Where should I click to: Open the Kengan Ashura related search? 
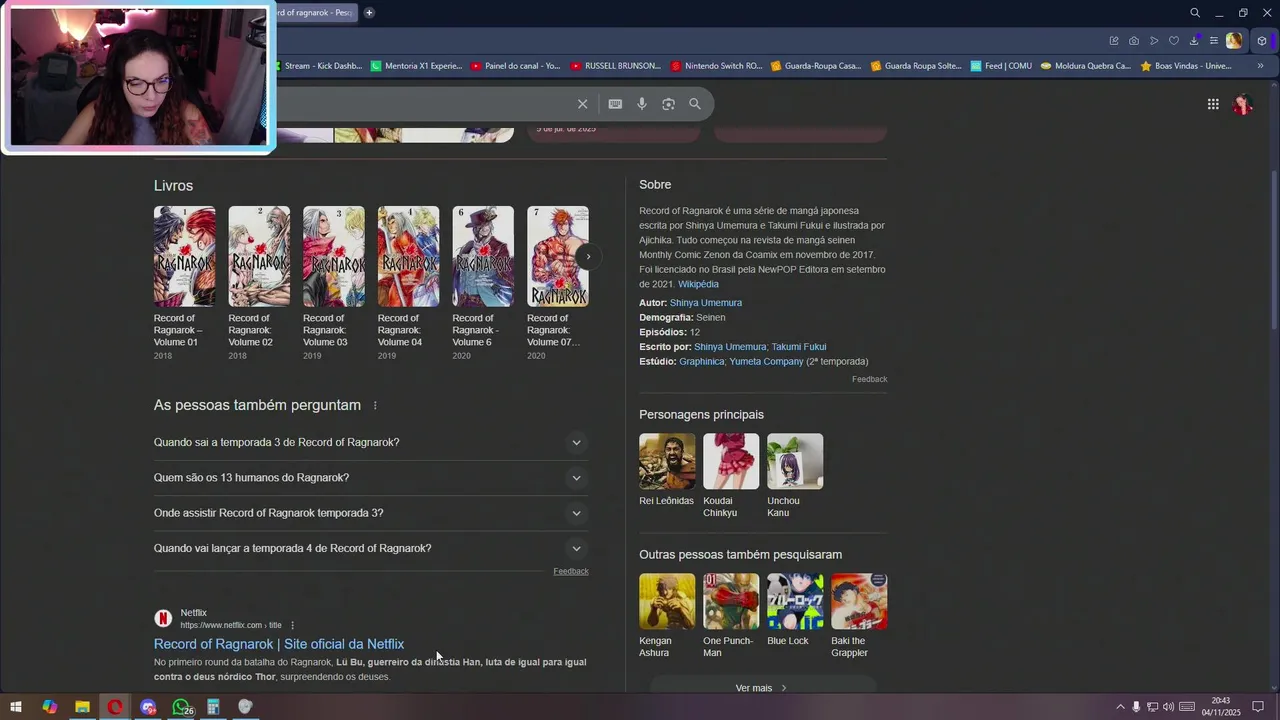coord(667,601)
